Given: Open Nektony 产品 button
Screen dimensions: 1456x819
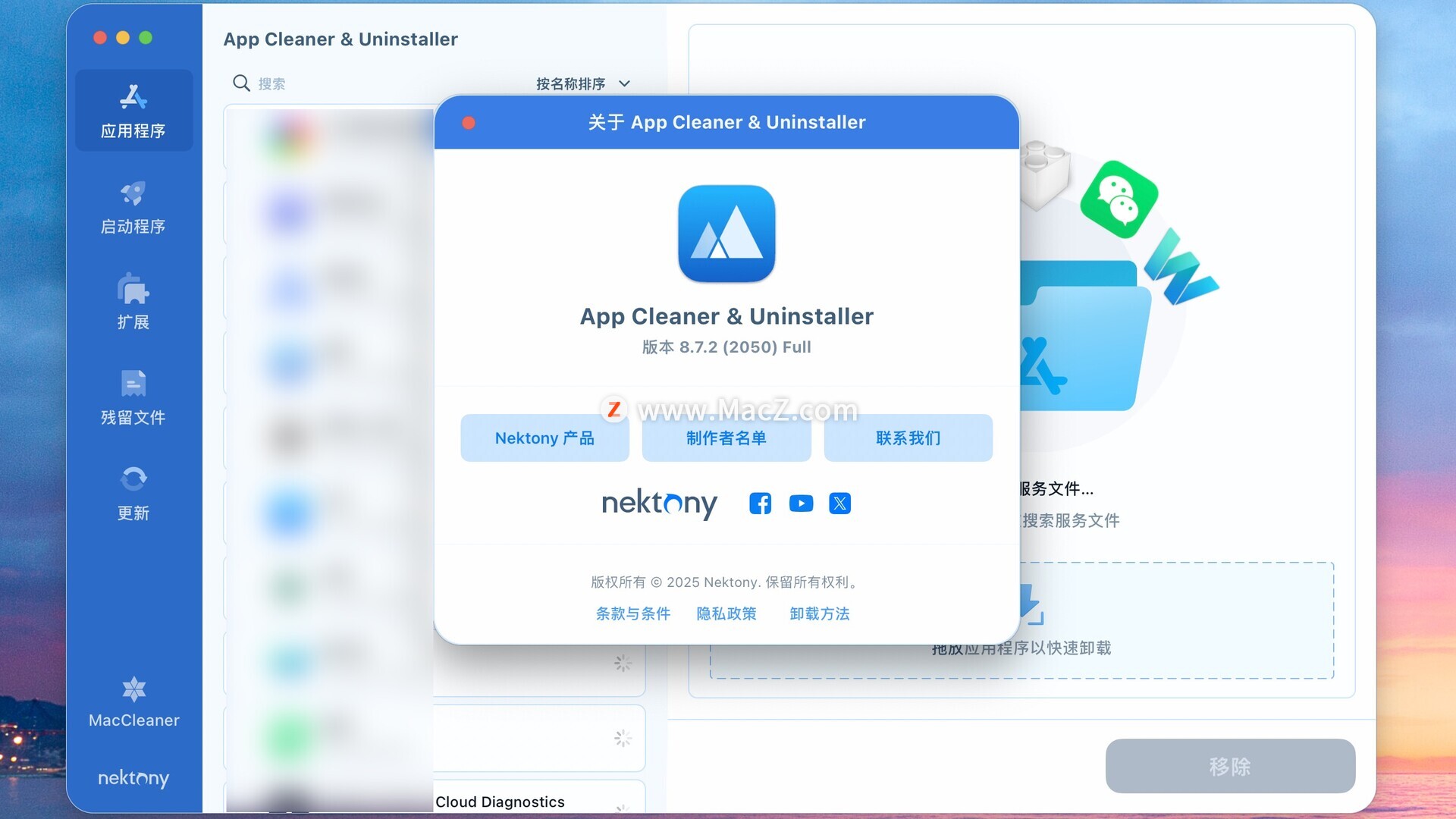Looking at the screenshot, I should [544, 438].
